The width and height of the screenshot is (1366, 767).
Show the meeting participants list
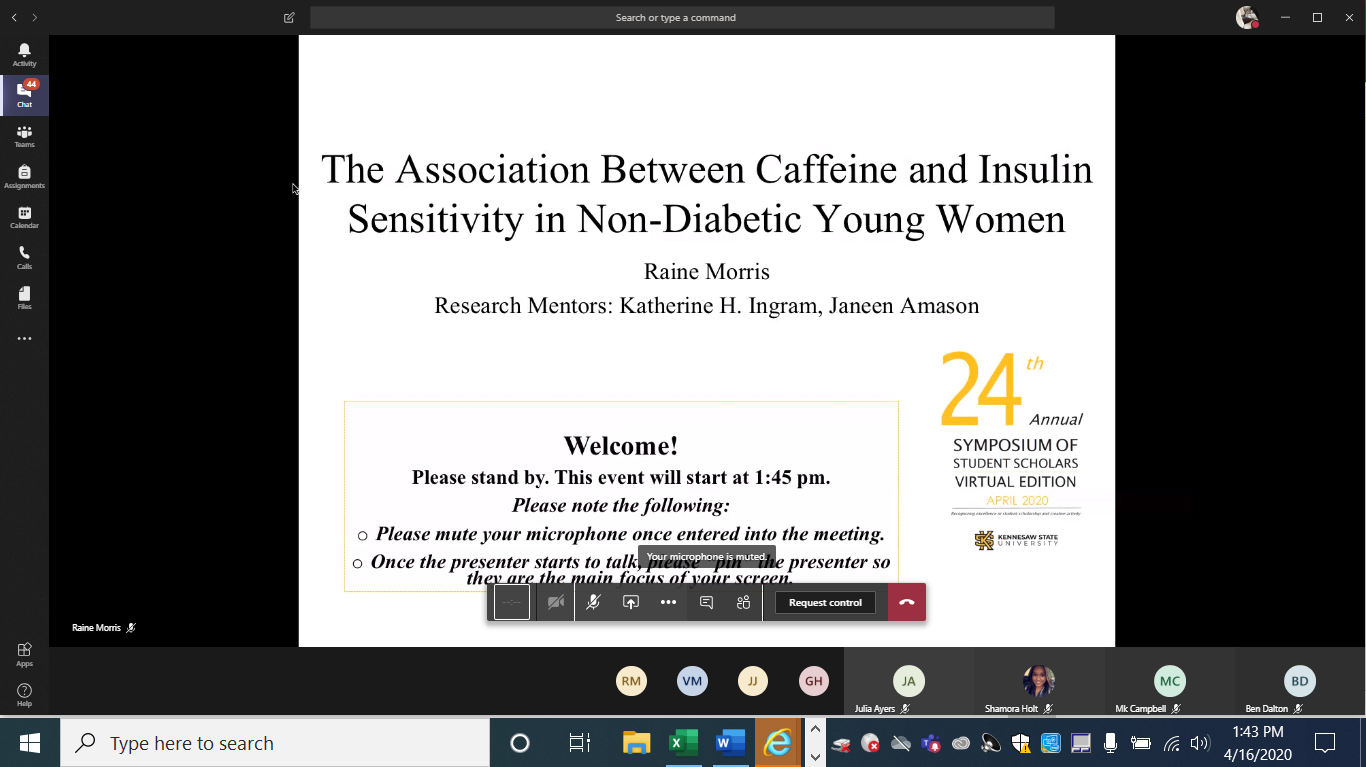coord(743,602)
